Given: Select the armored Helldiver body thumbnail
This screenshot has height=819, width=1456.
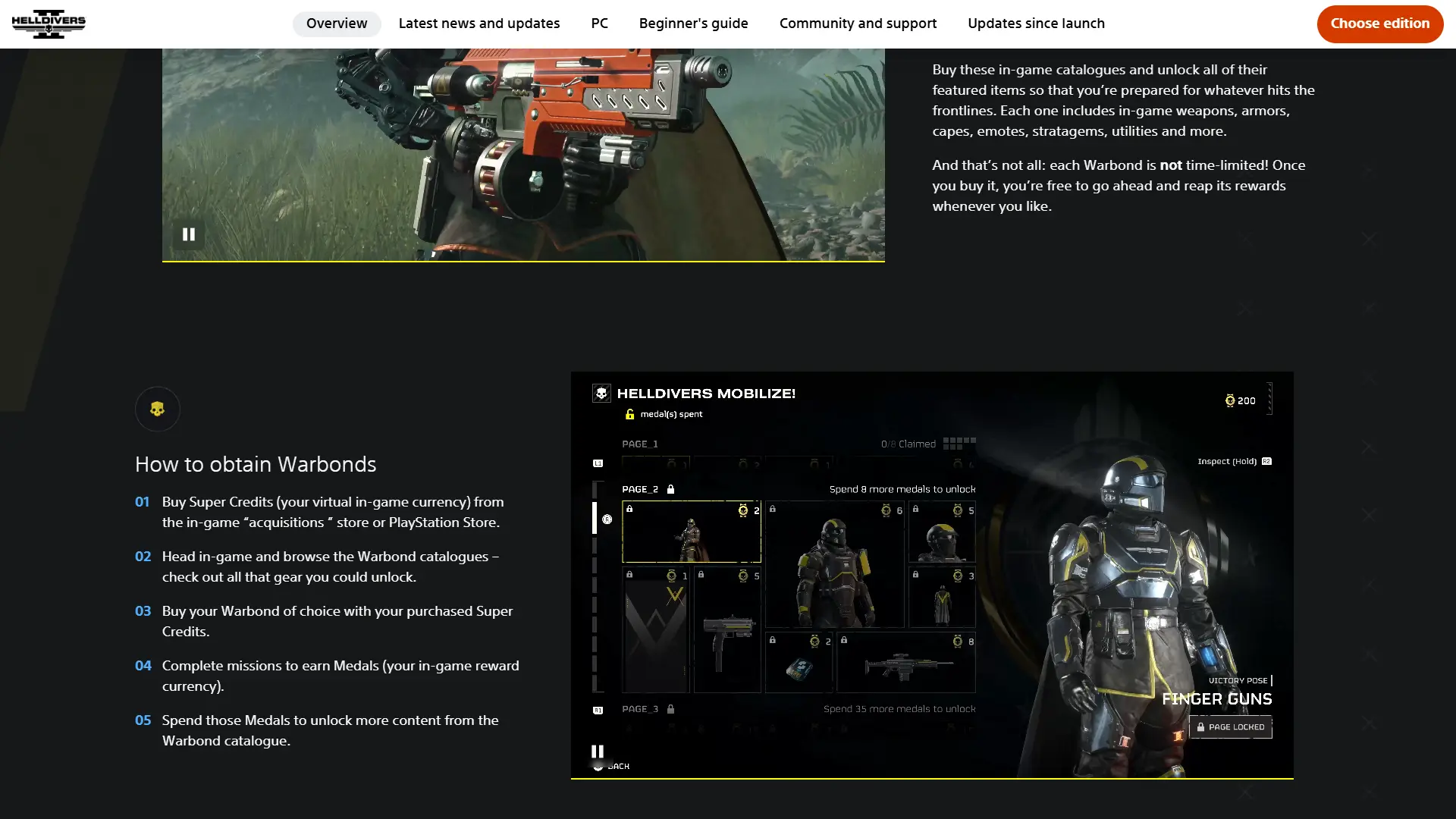Looking at the screenshot, I should coord(834,564).
